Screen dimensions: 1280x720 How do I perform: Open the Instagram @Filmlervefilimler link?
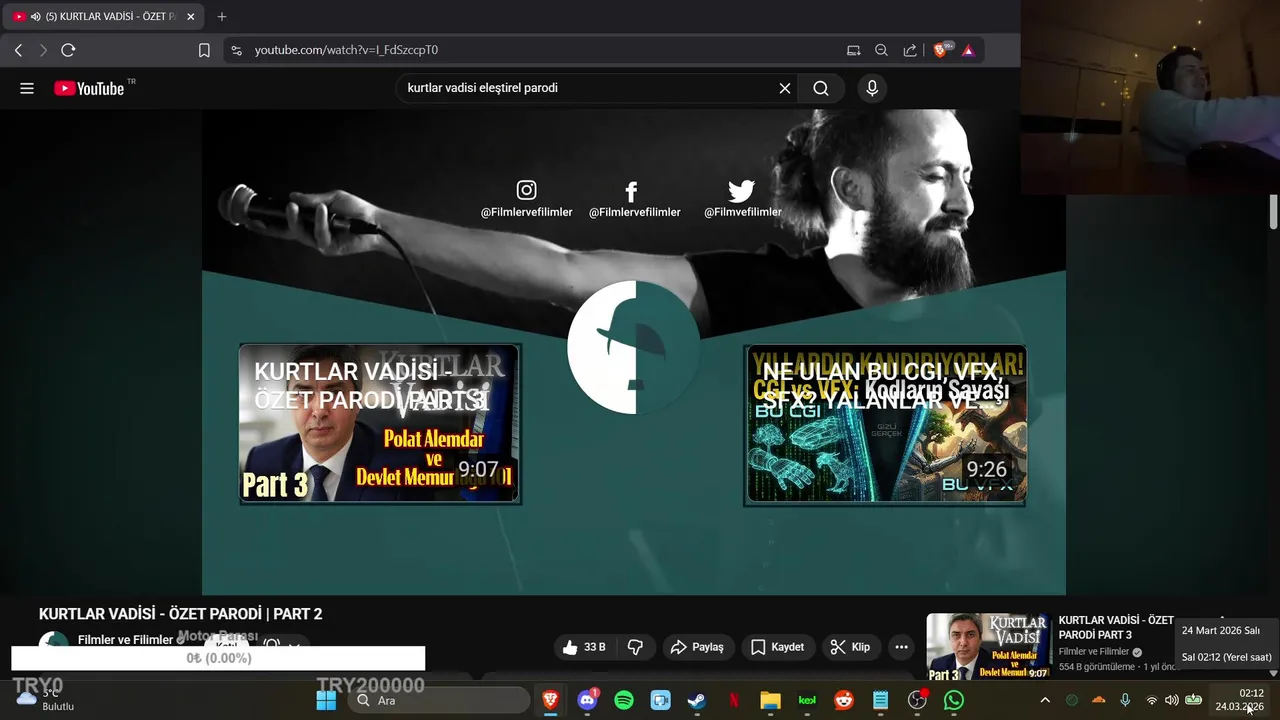pyautogui.click(x=526, y=199)
